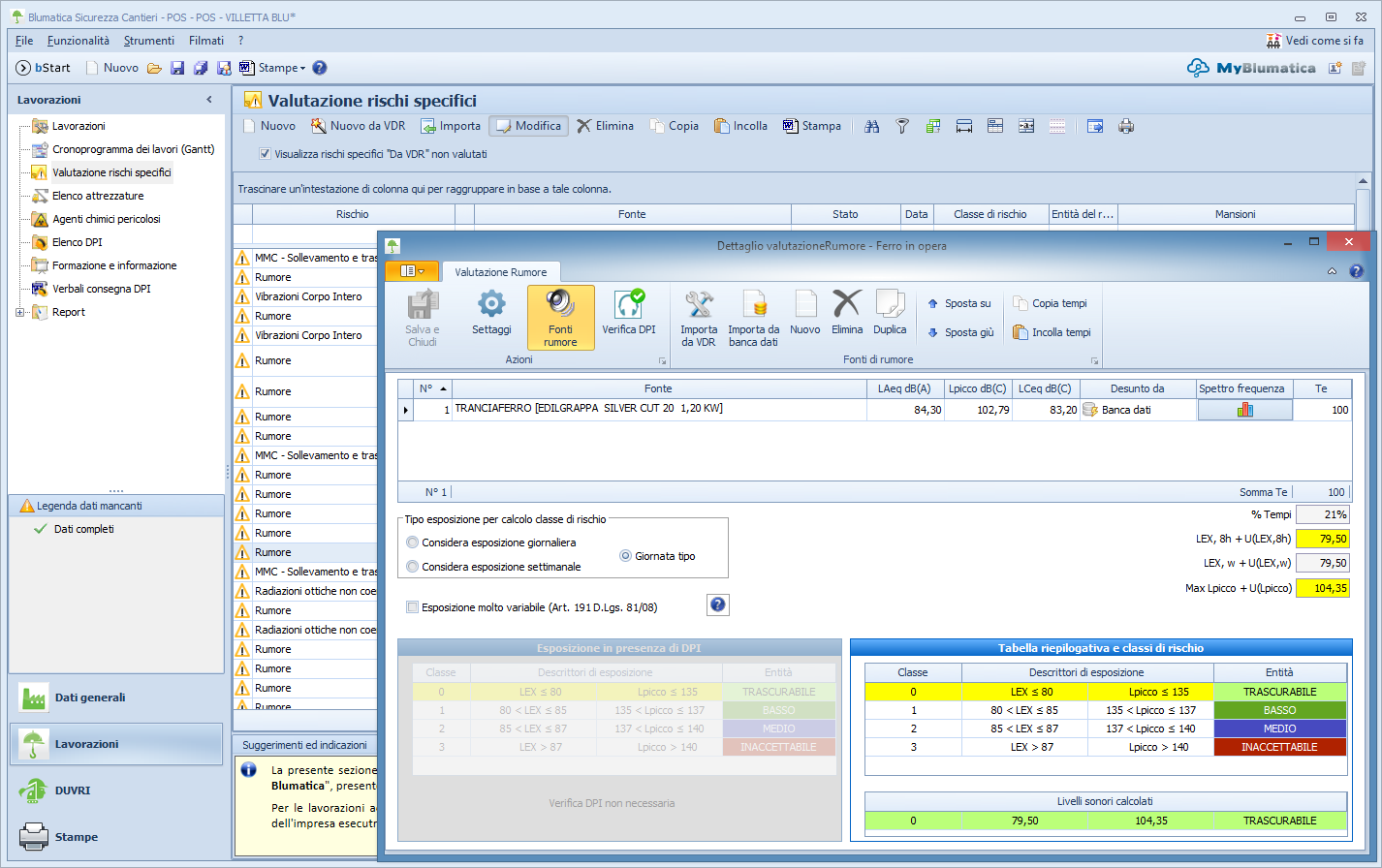Open the blue help icon beside Esposizione variabile
This screenshot has height=868, width=1382.
coord(717,605)
